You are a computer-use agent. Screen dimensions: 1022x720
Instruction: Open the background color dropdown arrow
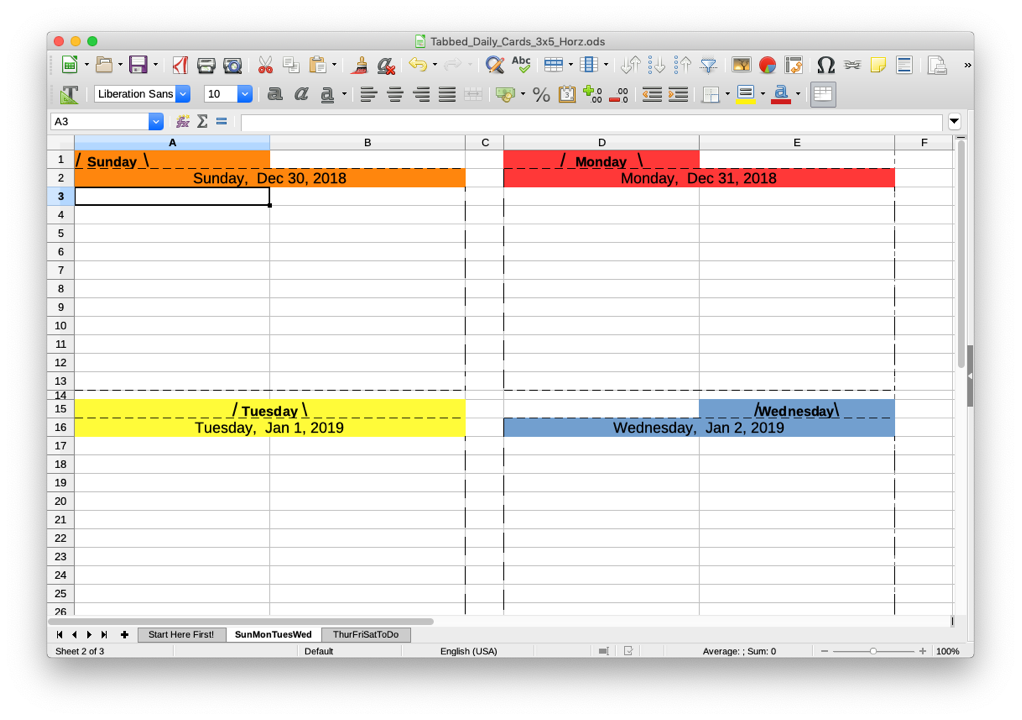coord(763,94)
